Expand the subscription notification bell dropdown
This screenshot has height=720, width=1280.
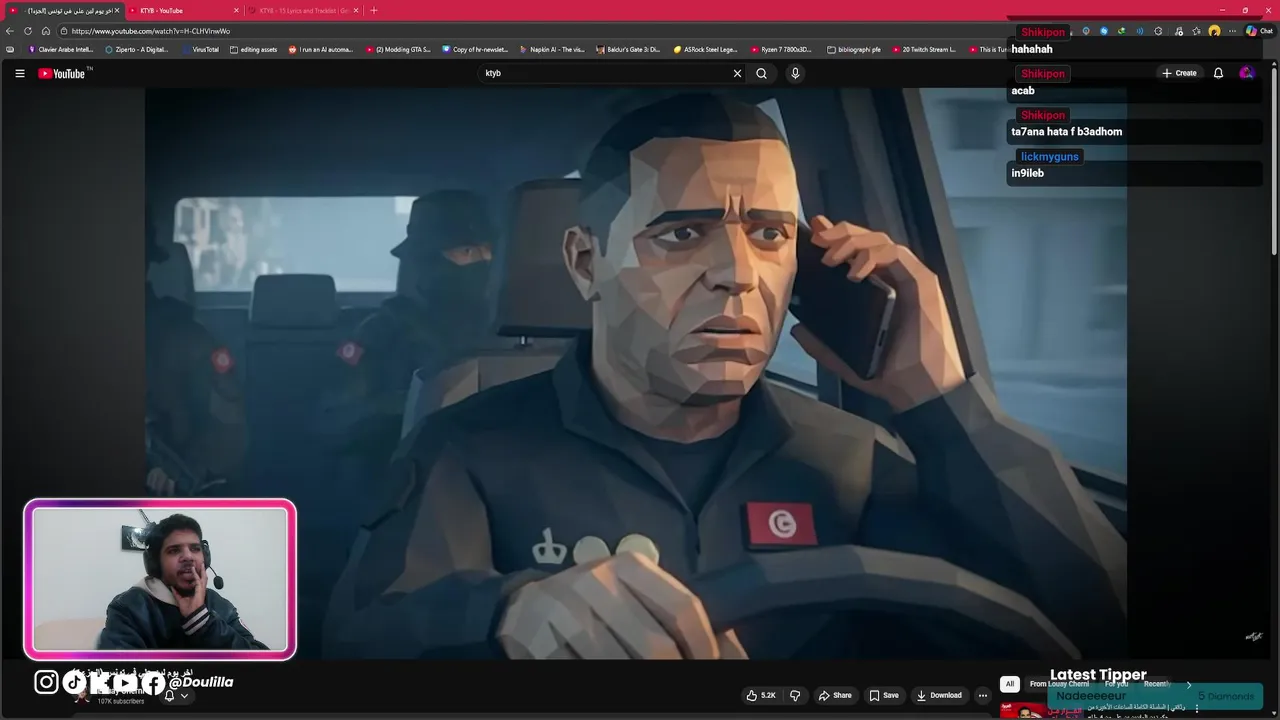(176, 696)
